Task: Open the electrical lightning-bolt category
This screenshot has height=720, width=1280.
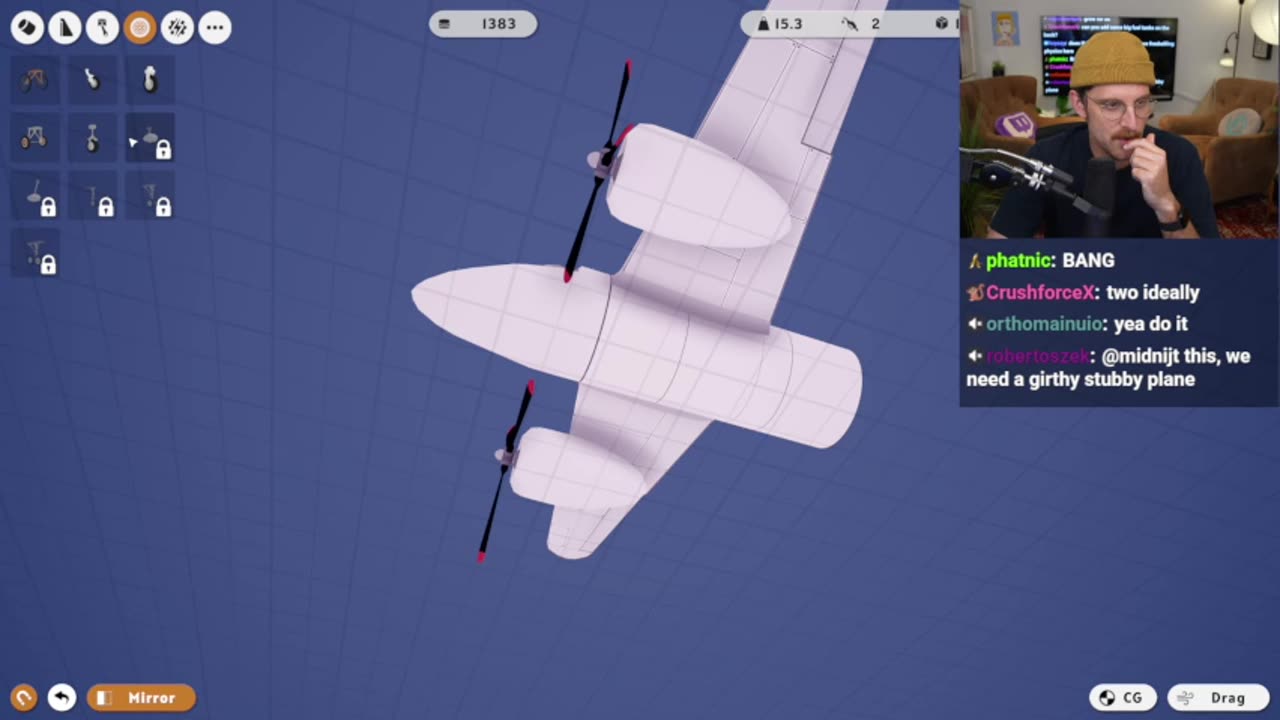Action: (x=177, y=27)
